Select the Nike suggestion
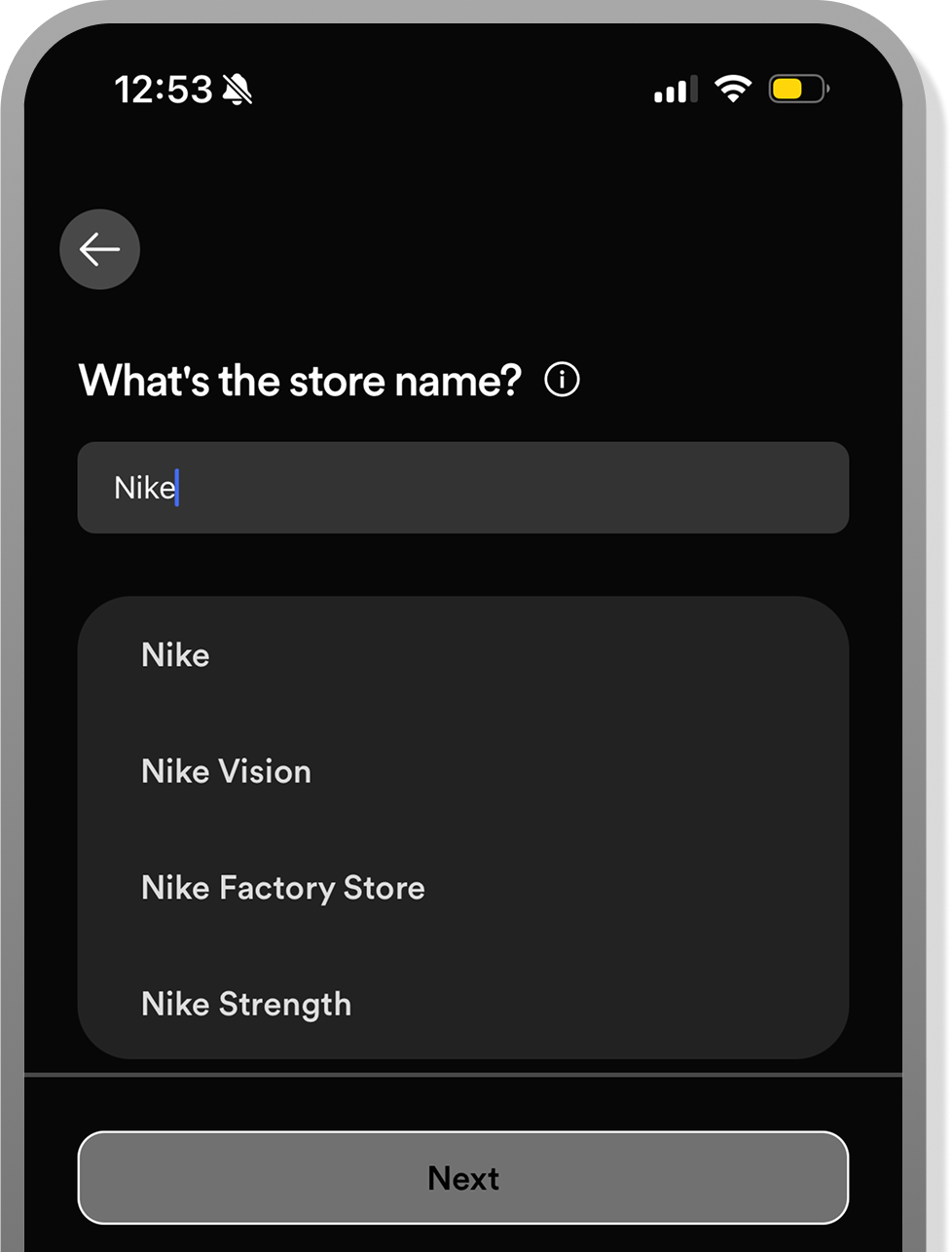 pyautogui.click(x=175, y=655)
